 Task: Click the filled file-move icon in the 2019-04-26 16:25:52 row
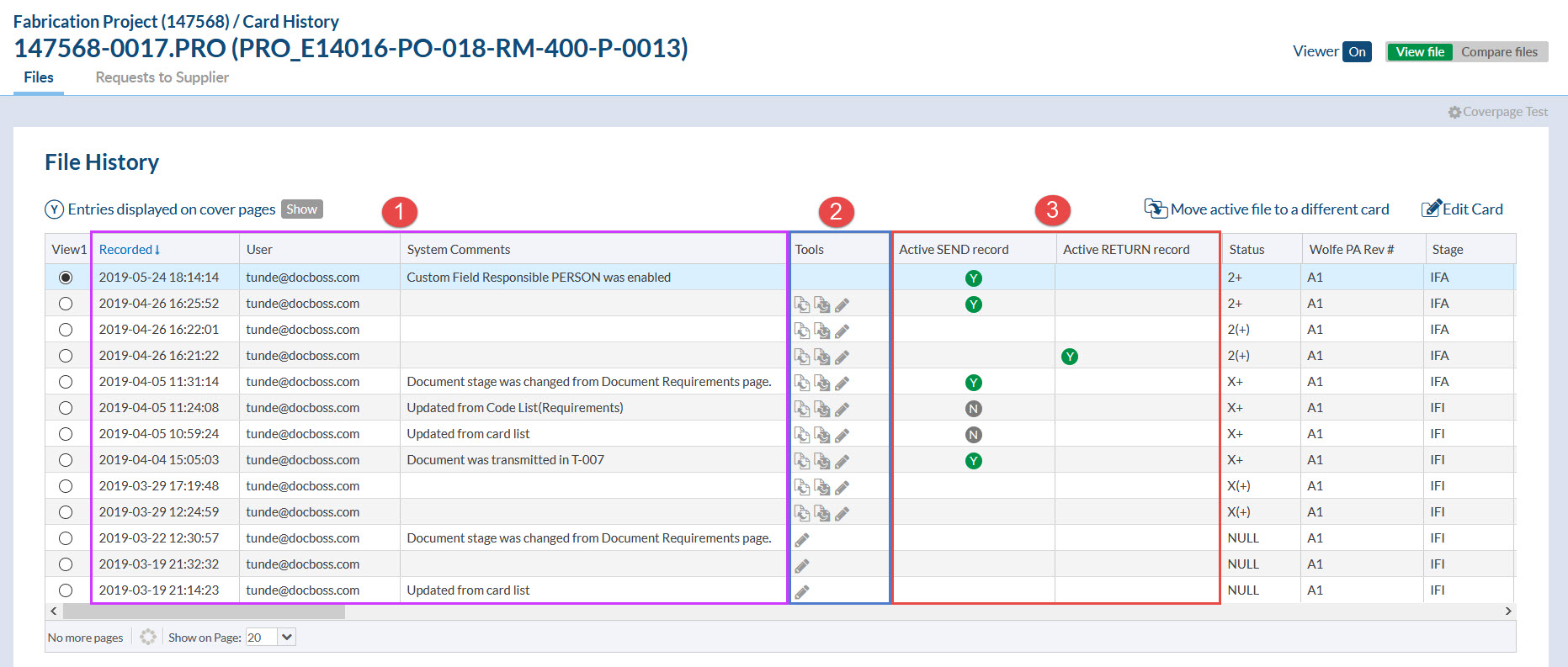pyautogui.click(x=822, y=304)
